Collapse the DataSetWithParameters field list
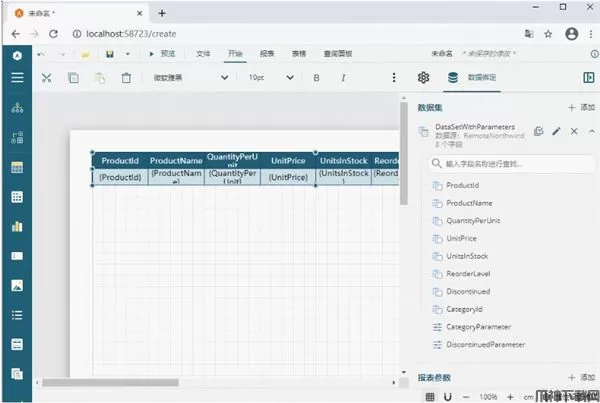Viewport: 600px width, 403px height. click(591, 131)
